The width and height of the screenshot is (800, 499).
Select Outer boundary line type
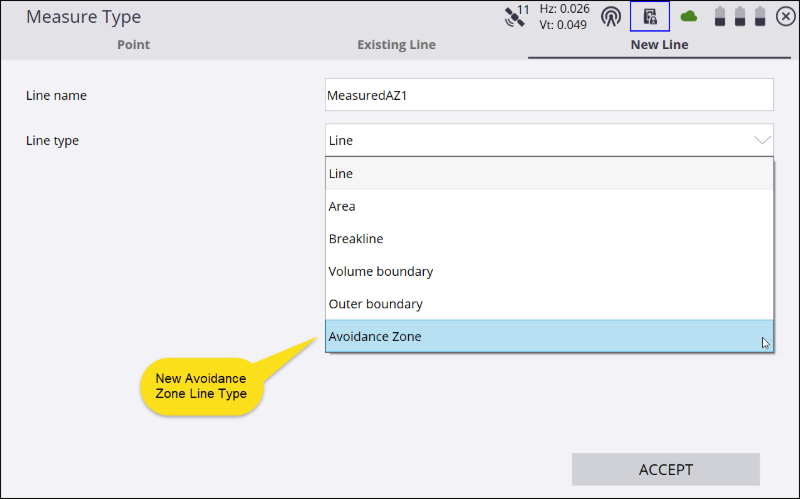pyautogui.click(x=549, y=304)
